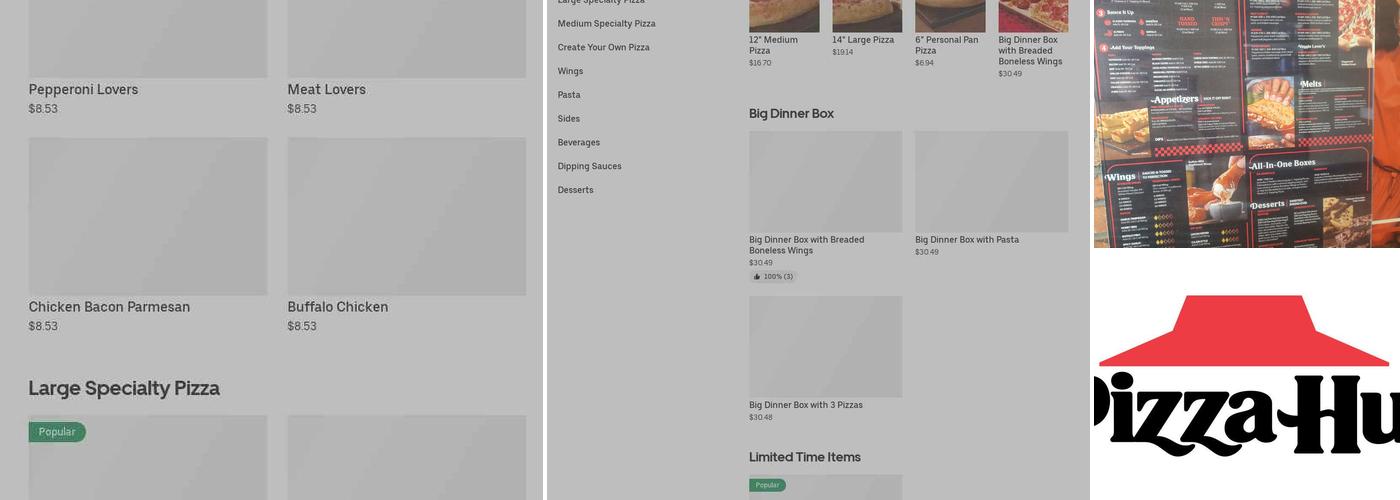
Task: Click the Big Dinner Box section heading
Action: [791, 114]
